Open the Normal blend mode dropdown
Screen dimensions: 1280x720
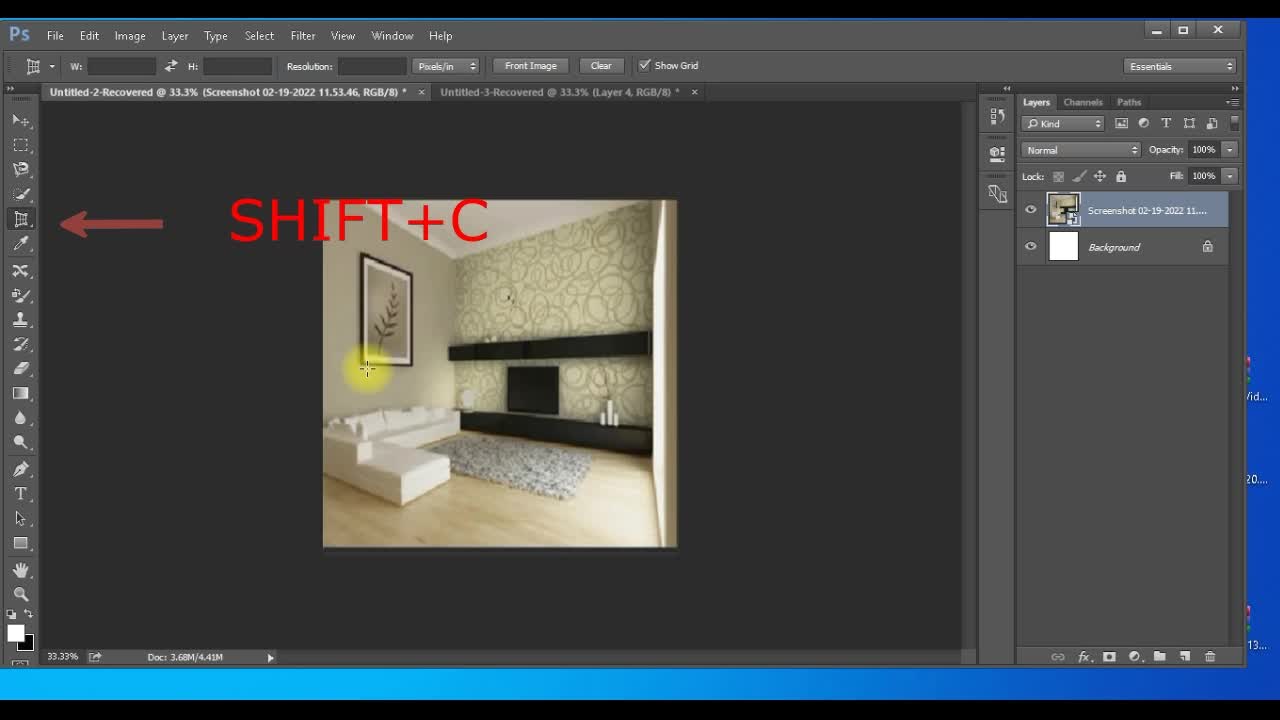(x=1080, y=150)
